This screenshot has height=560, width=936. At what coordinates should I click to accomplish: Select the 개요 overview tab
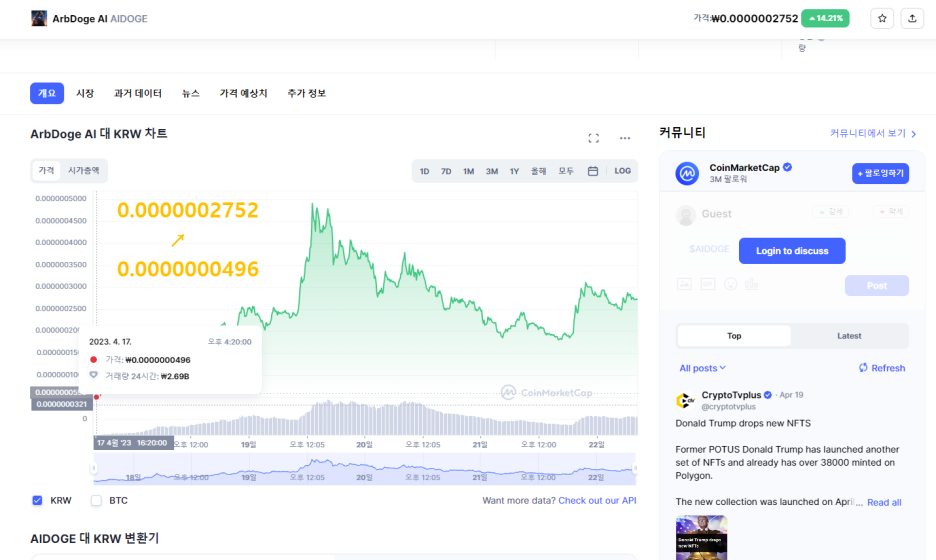[x=47, y=93]
